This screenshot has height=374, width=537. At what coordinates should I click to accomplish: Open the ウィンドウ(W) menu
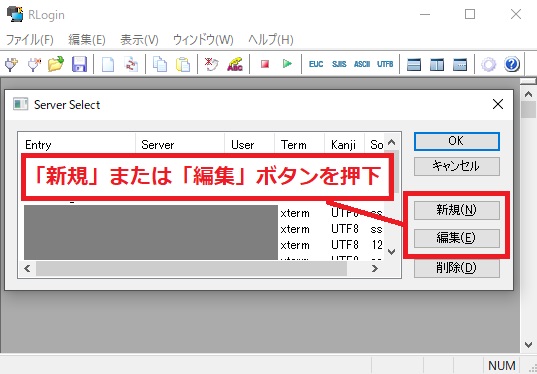[203, 40]
